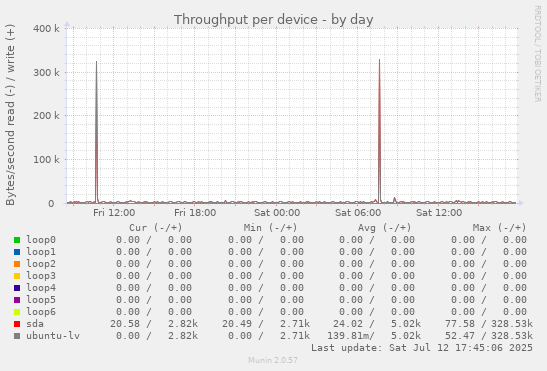Click the sda Max value '77.58'
The width and height of the screenshot is (547, 371).
pos(460,324)
